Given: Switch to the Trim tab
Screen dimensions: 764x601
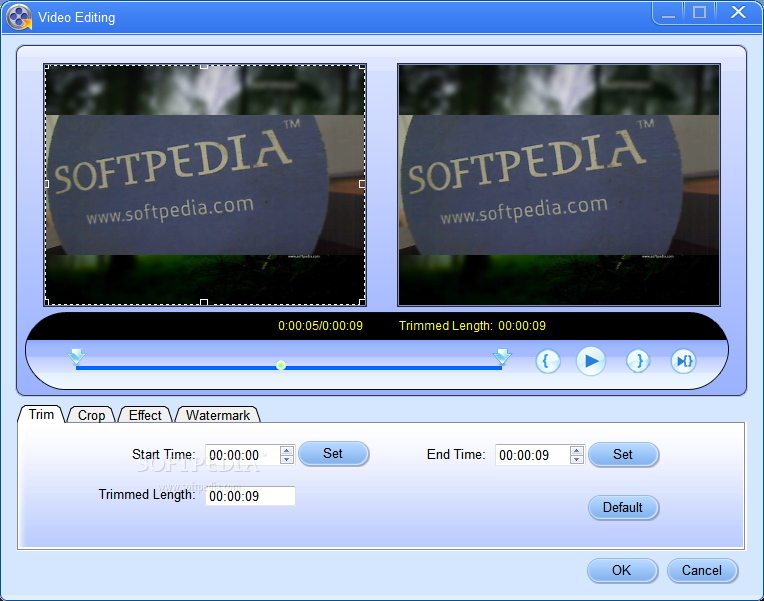Looking at the screenshot, I should click(x=41, y=414).
